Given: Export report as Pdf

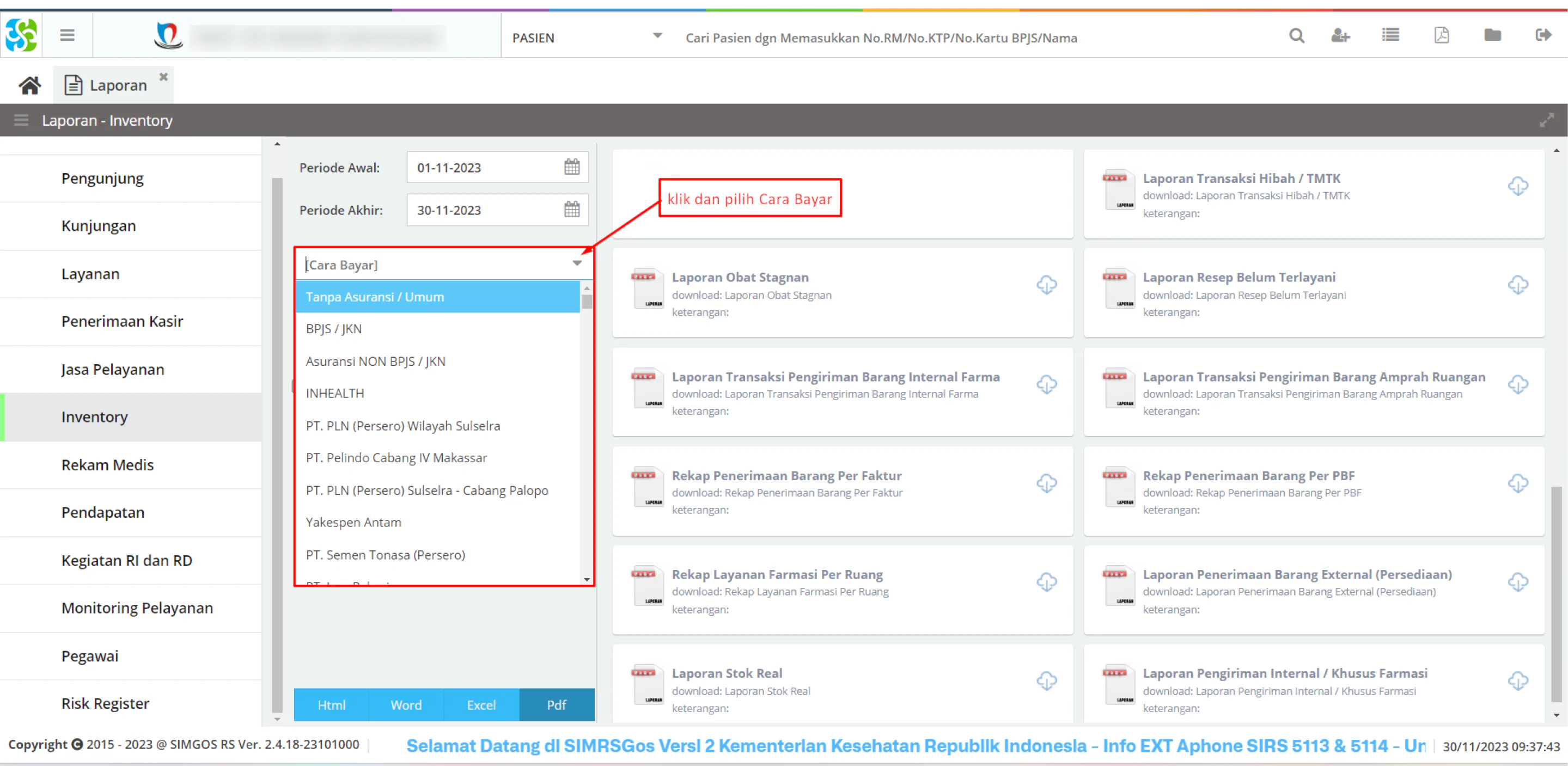Looking at the screenshot, I should [x=557, y=704].
